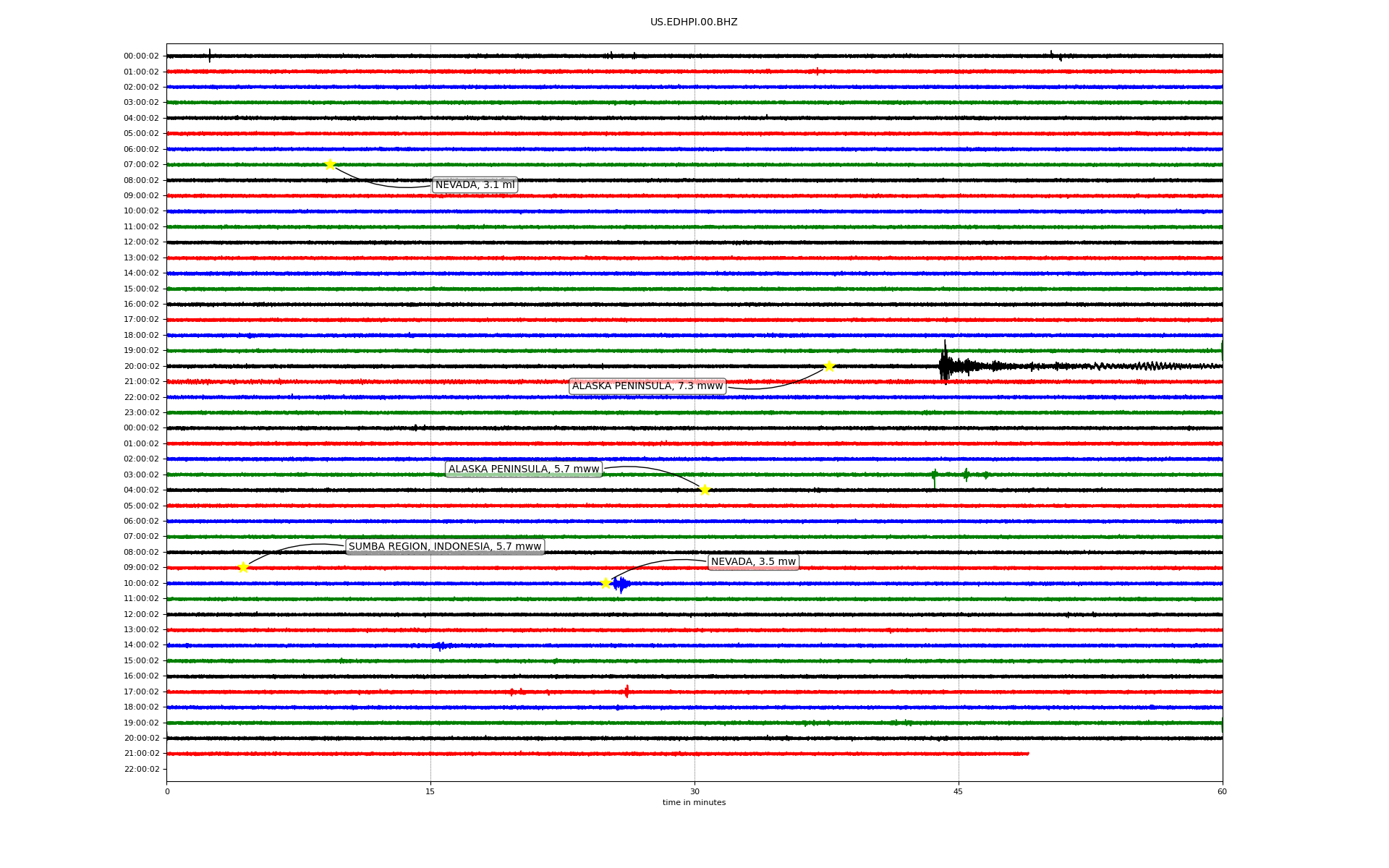Click the second 09:00:02 time label
The width and height of the screenshot is (1389, 868).
(141, 568)
